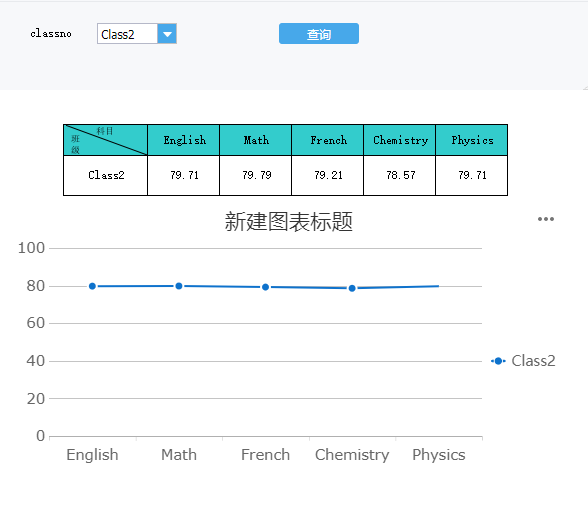
Task: Select the Physics table header
Action: pyautogui.click(x=471, y=140)
